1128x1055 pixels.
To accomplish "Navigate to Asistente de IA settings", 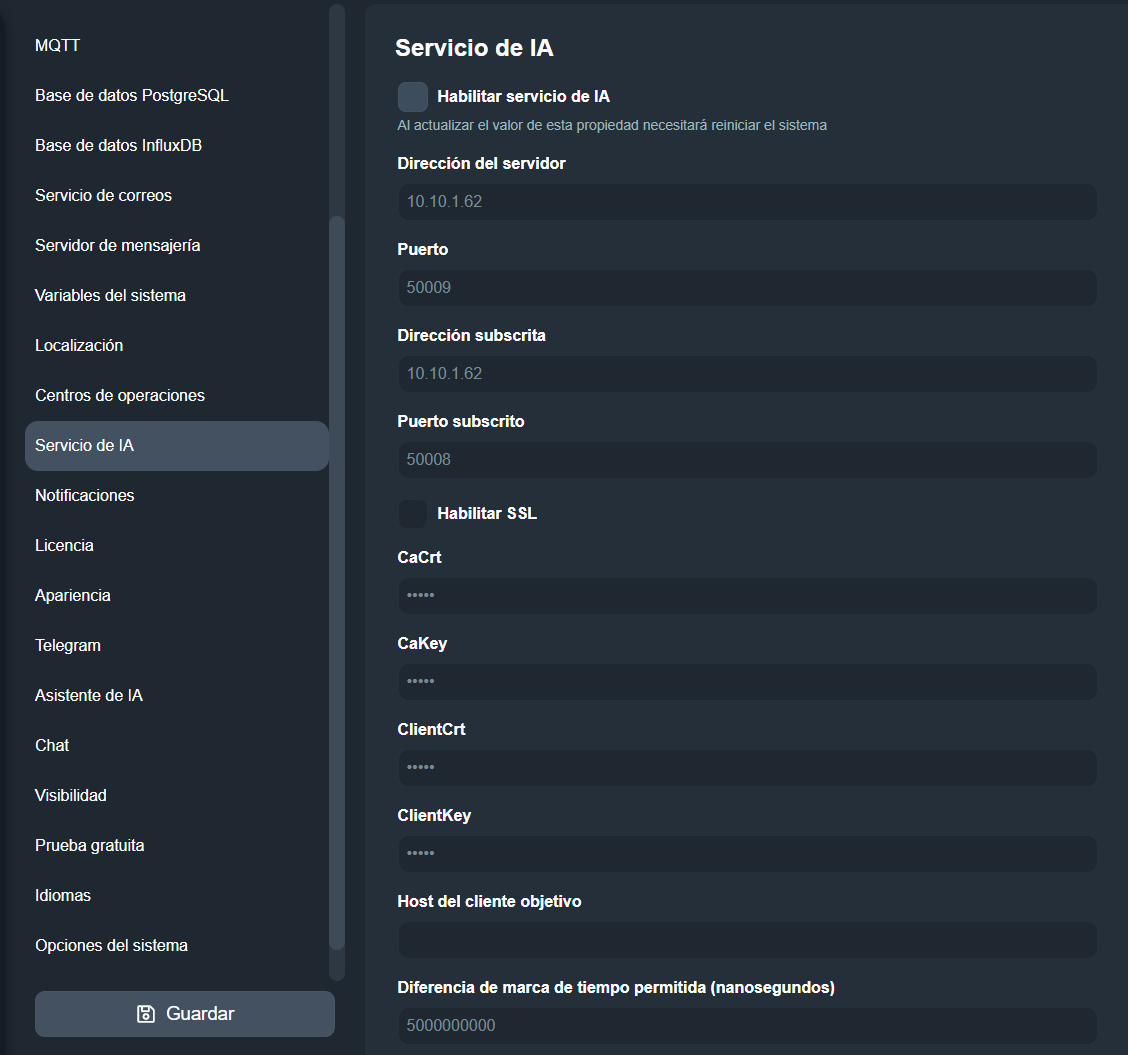I will click(x=89, y=696).
